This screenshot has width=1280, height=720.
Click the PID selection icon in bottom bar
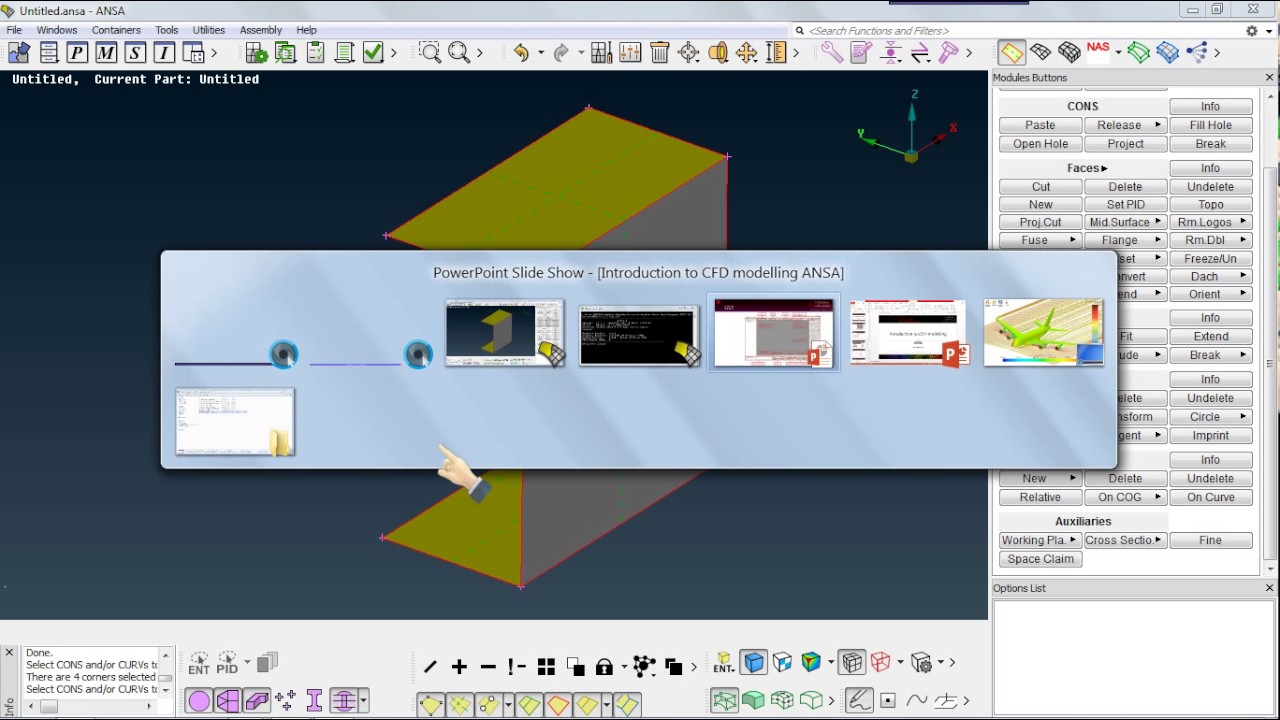point(227,663)
